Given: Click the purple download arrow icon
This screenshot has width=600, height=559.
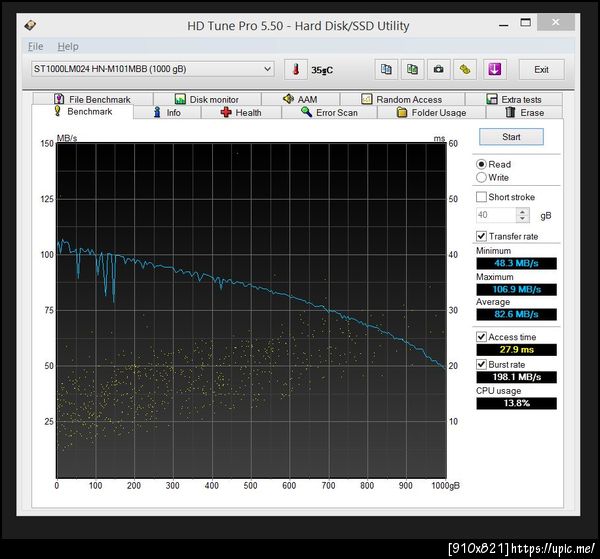Looking at the screenshot, I should (494, 70).
